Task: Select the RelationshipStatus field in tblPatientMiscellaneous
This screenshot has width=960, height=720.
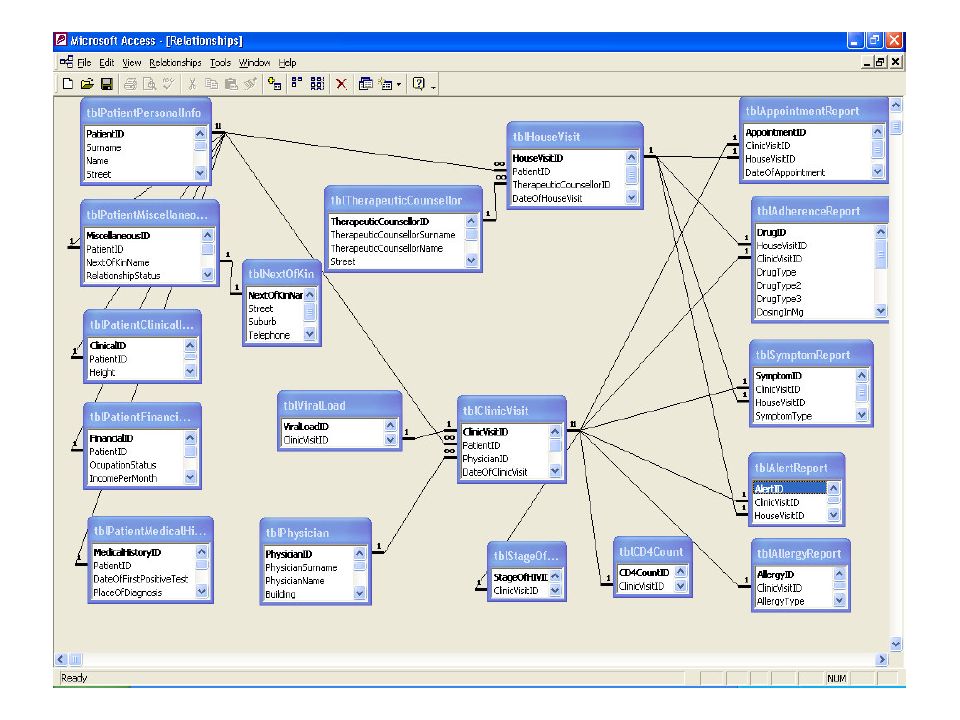Action: tap(123, 276)
